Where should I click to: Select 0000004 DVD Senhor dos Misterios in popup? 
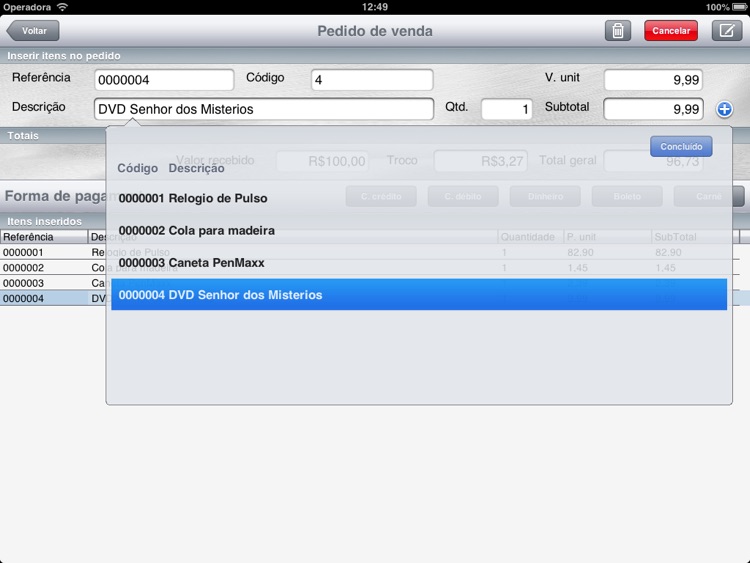pos(419,295)
